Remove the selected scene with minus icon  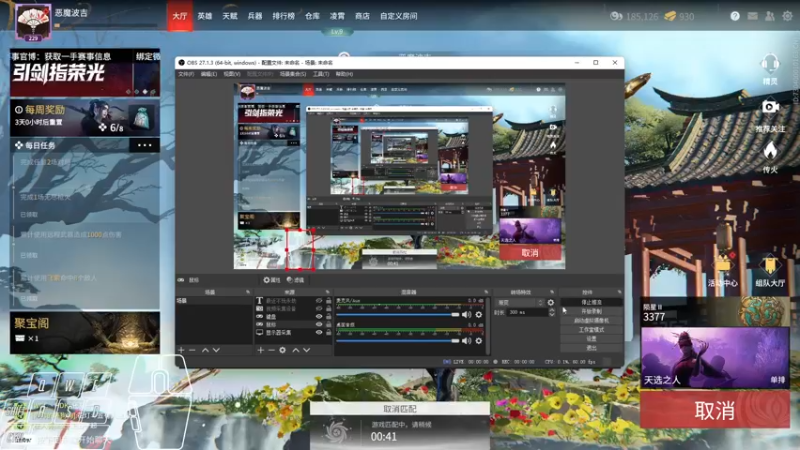tap(192, 350)
